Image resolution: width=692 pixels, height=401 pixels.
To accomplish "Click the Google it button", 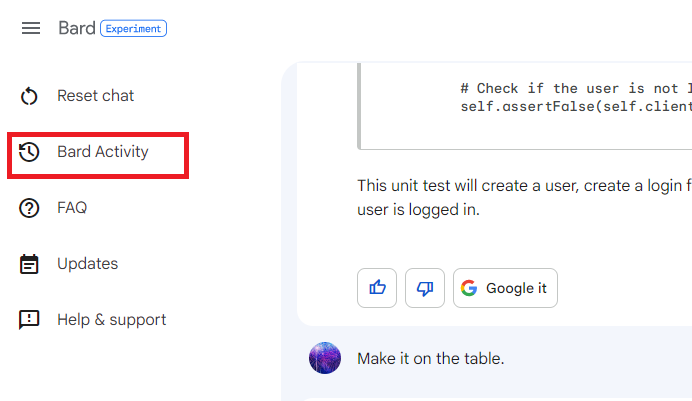I will click(x=505, y=288).
